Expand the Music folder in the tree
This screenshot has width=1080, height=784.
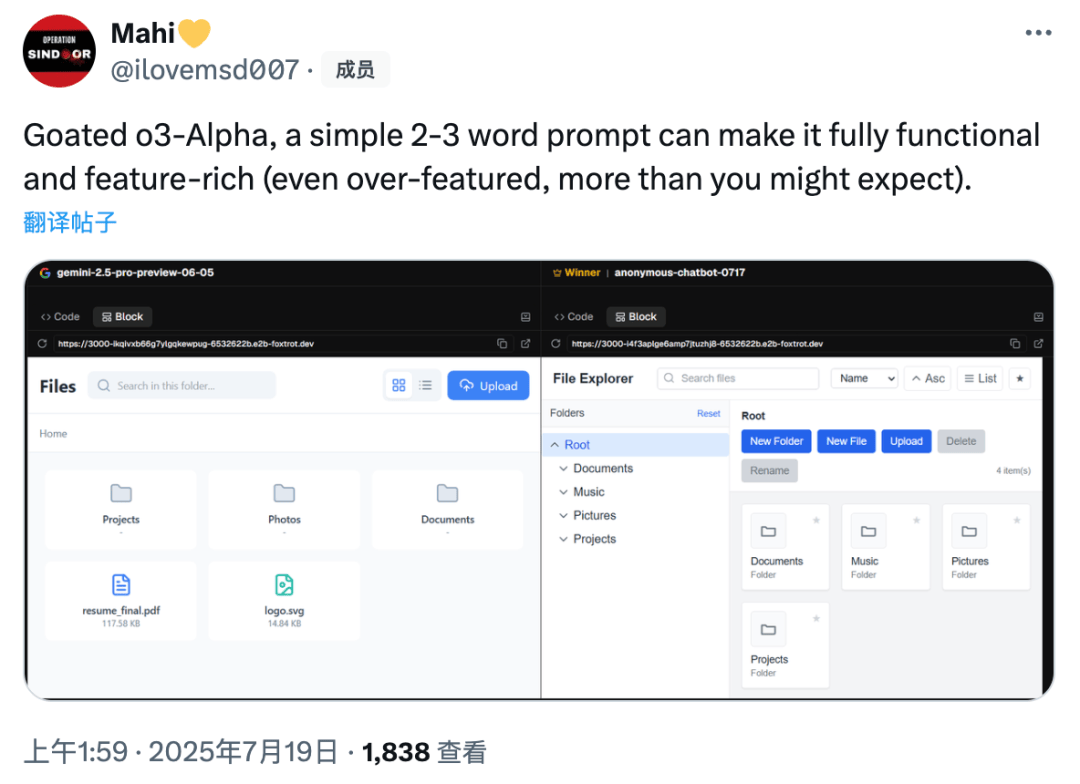pyautogui.click(x=563, y=492)
